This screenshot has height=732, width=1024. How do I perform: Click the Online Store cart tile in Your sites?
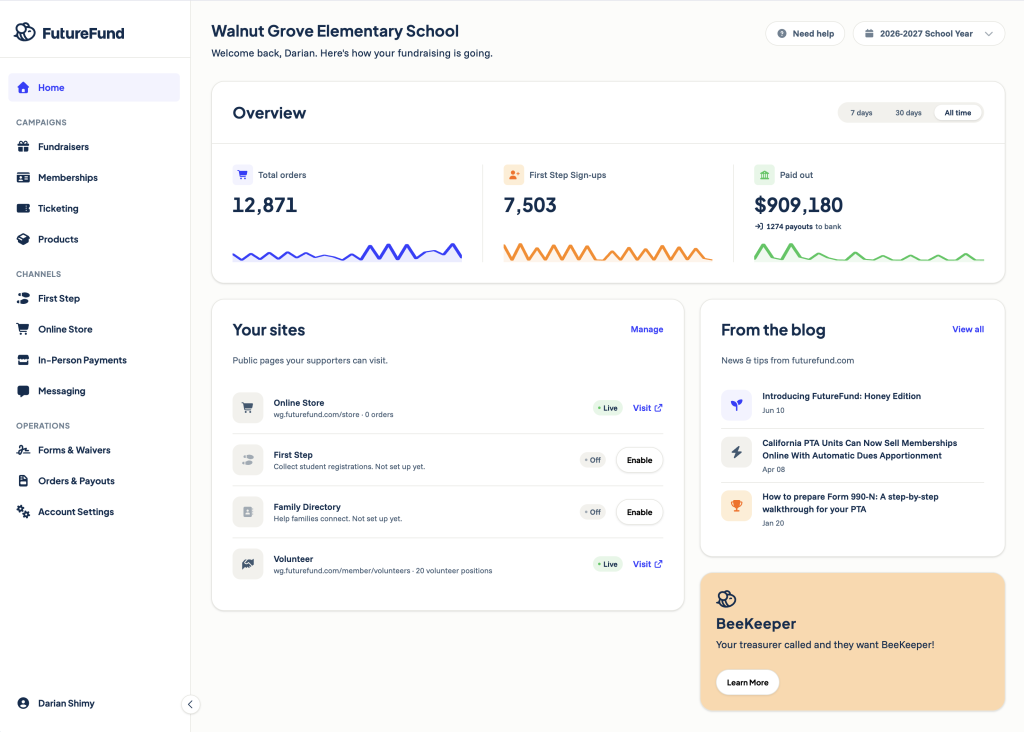point(248,408)
